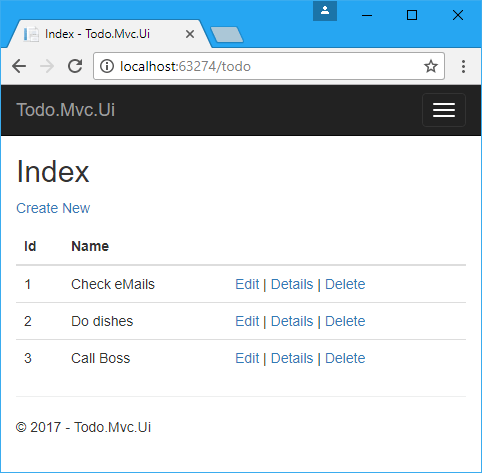
Task: Click Id cell '1' in first row
Action: (28, 284)
